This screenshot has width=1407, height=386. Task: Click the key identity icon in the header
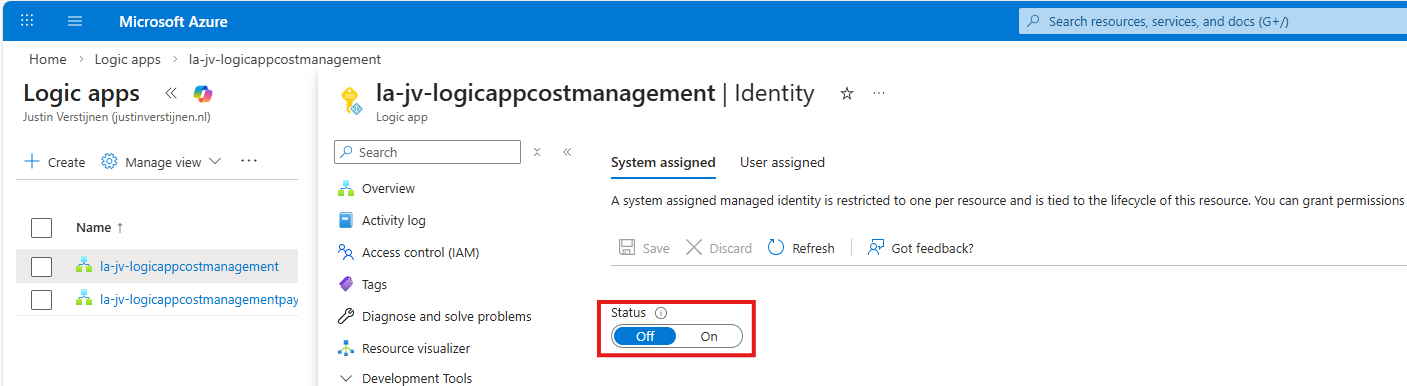[x=351, y=100]
